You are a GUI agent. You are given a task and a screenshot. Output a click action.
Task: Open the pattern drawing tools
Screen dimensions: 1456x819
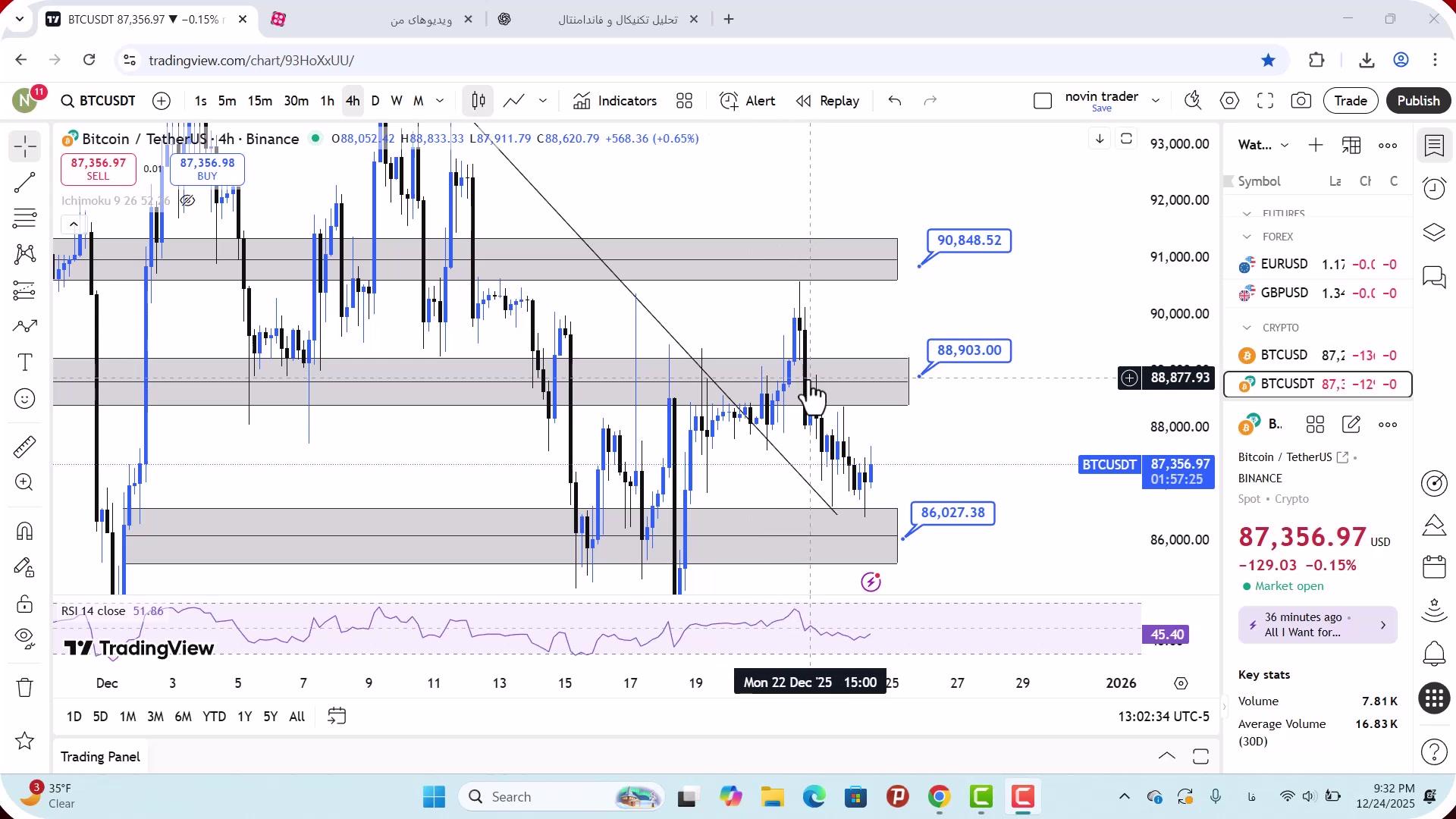point(25,254)
